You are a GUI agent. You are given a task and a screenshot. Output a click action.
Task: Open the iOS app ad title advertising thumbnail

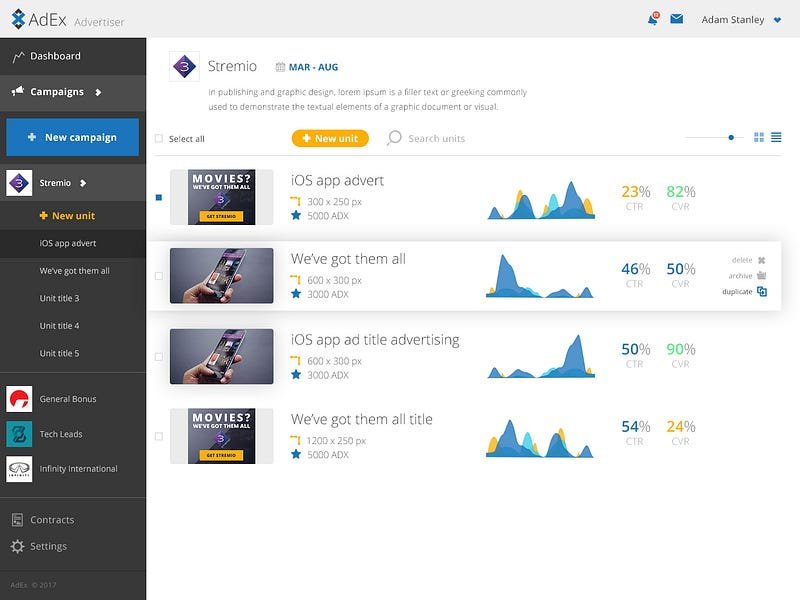pos(221,356)
